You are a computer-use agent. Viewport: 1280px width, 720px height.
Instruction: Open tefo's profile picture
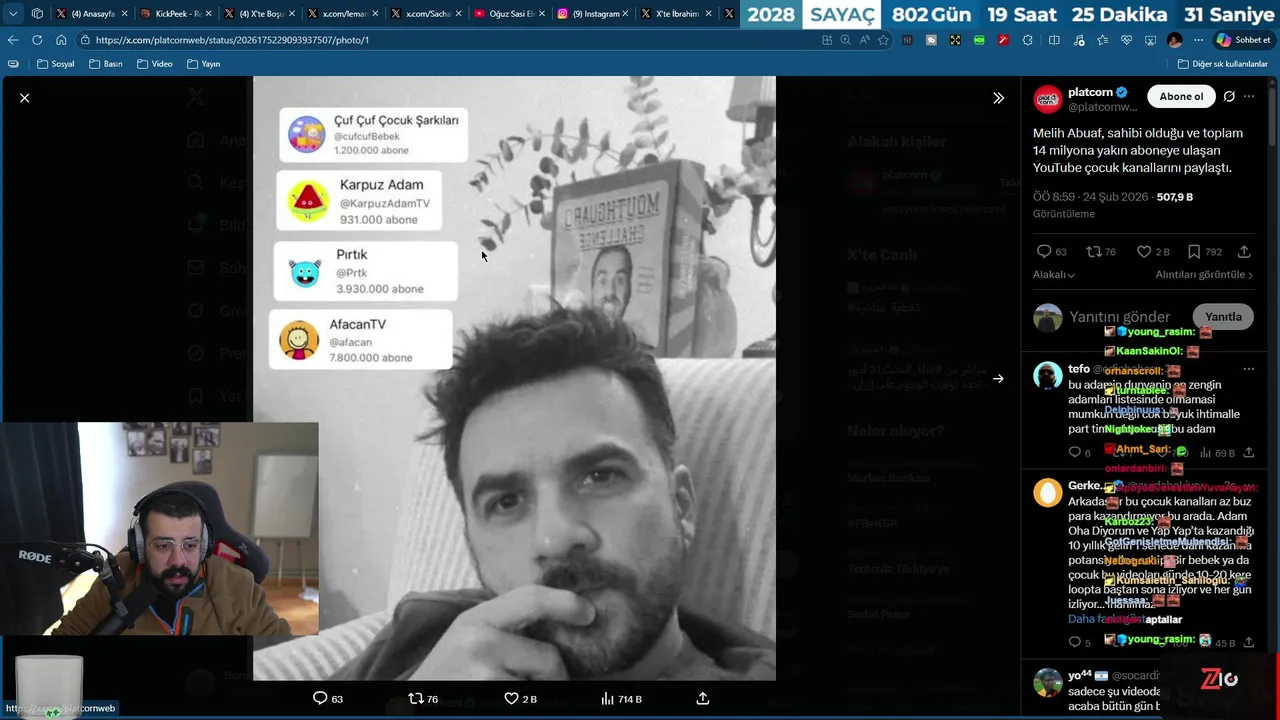pyautogui.click(x=1048, y=376)
